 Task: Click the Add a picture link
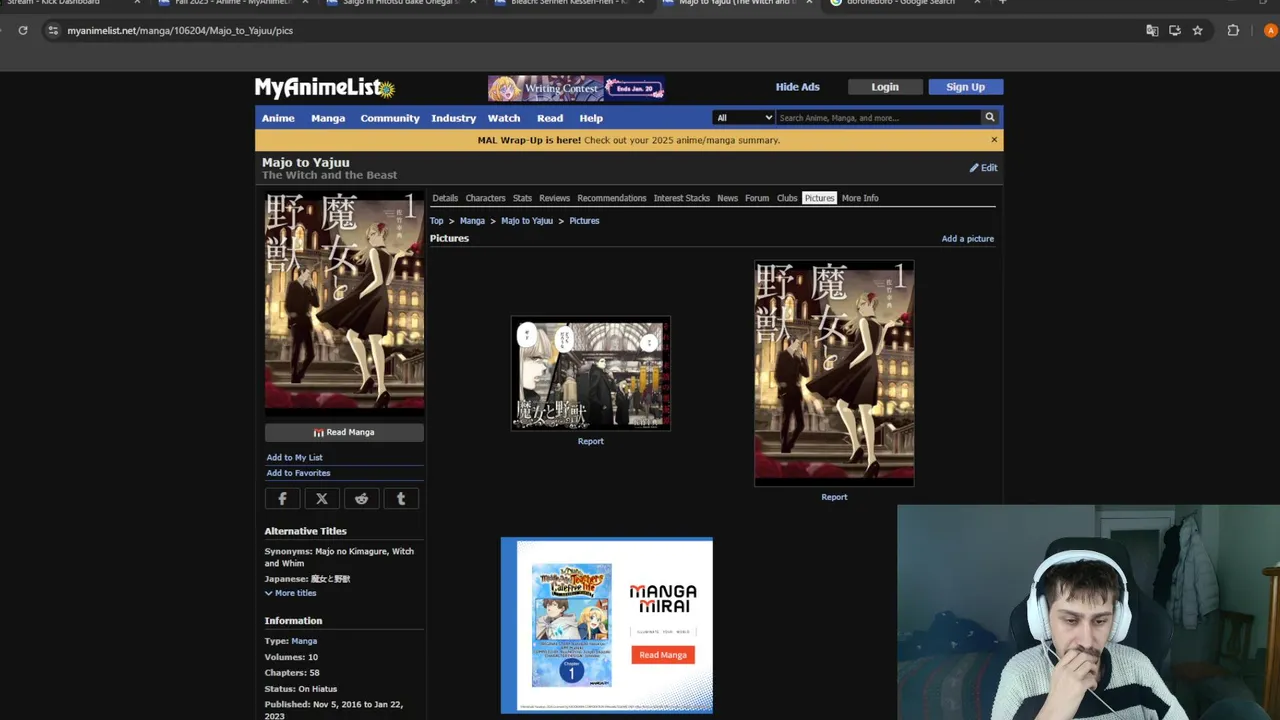click(x=967, y=239)
